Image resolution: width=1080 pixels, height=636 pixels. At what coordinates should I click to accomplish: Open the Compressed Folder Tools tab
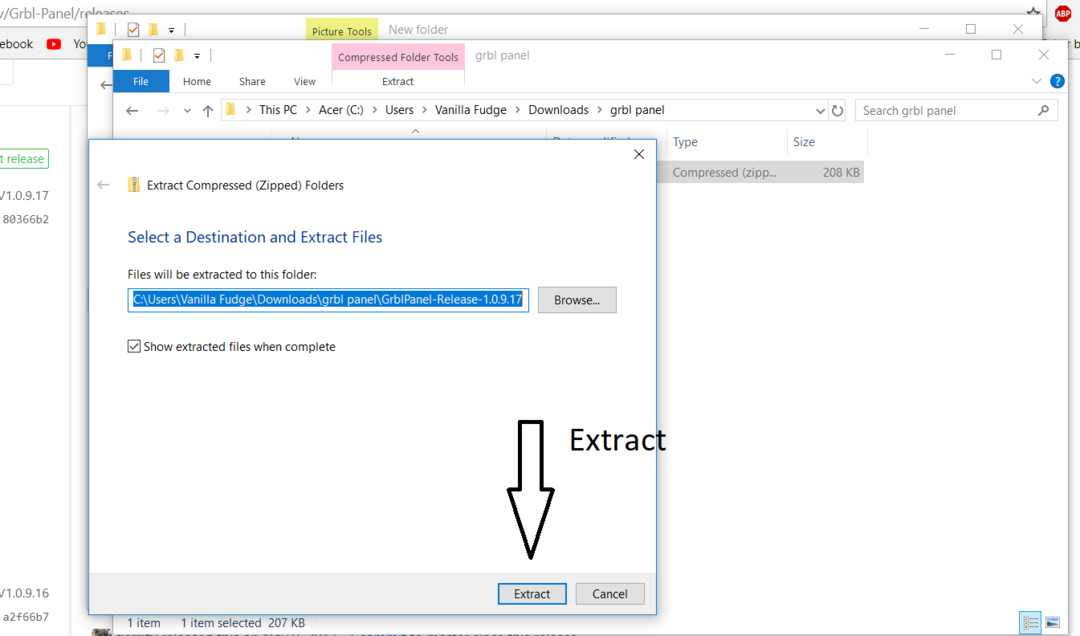tap(398, 57)
